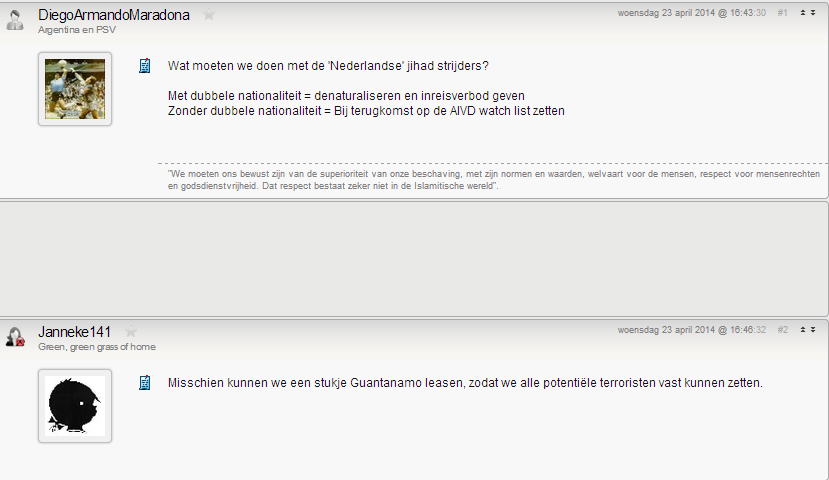The image size is (829, 480).
Task: Click the subtitle 'Green, green grass of home'
Action: [97, 347]
